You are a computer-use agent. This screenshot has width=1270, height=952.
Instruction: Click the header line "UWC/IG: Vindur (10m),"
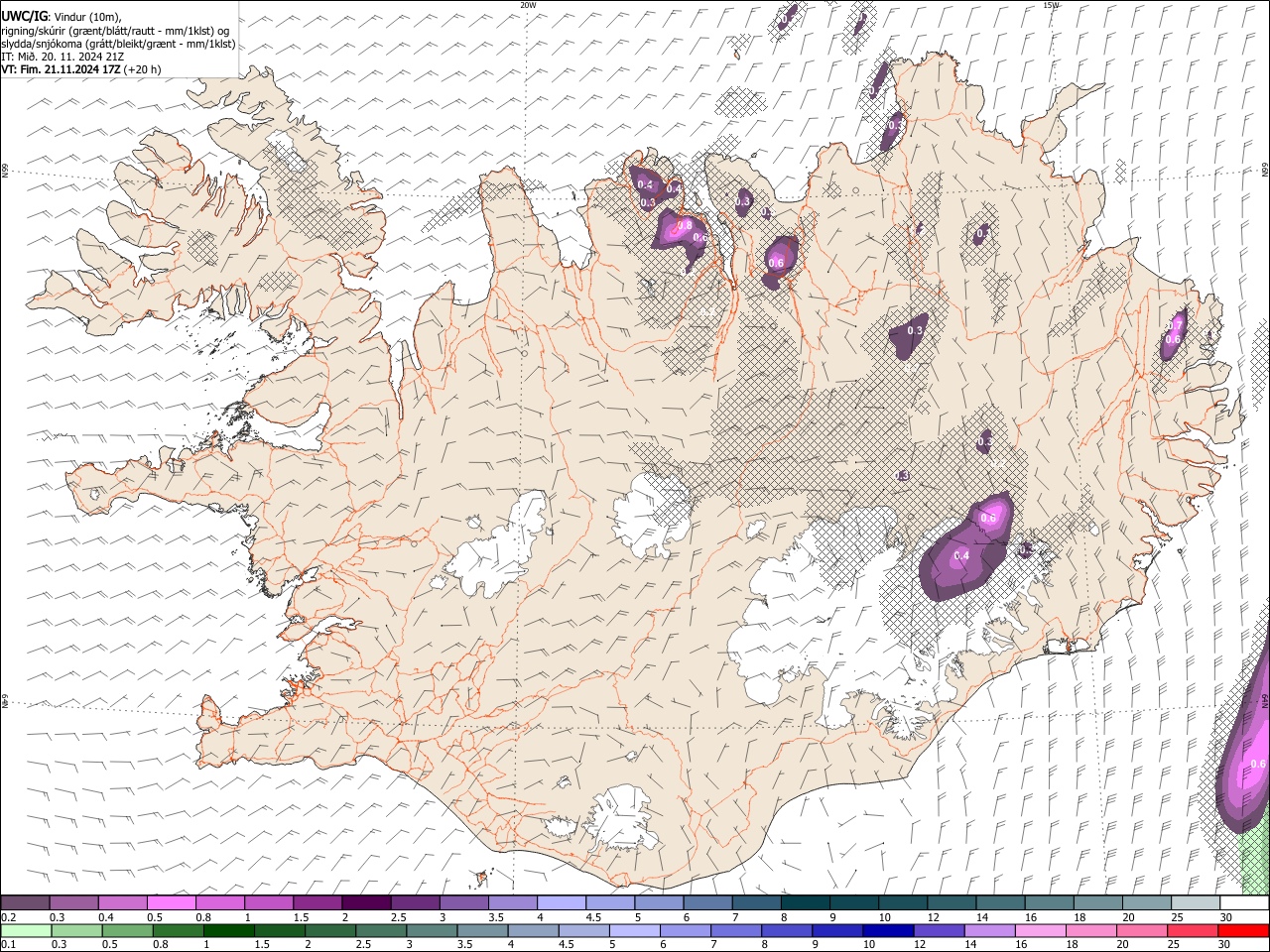(61, 16)
